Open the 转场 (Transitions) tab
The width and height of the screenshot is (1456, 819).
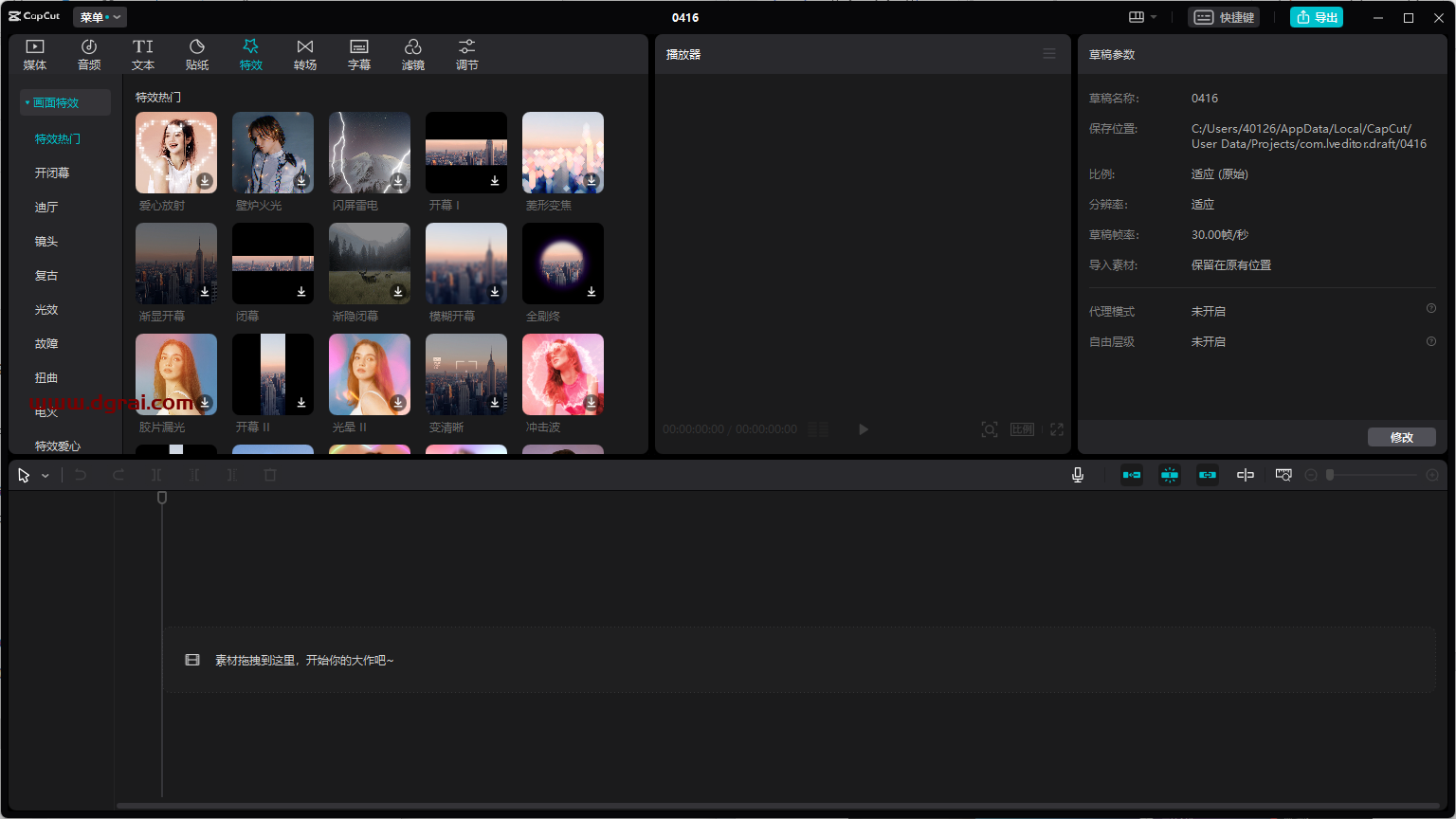click(x=305, y=55)
